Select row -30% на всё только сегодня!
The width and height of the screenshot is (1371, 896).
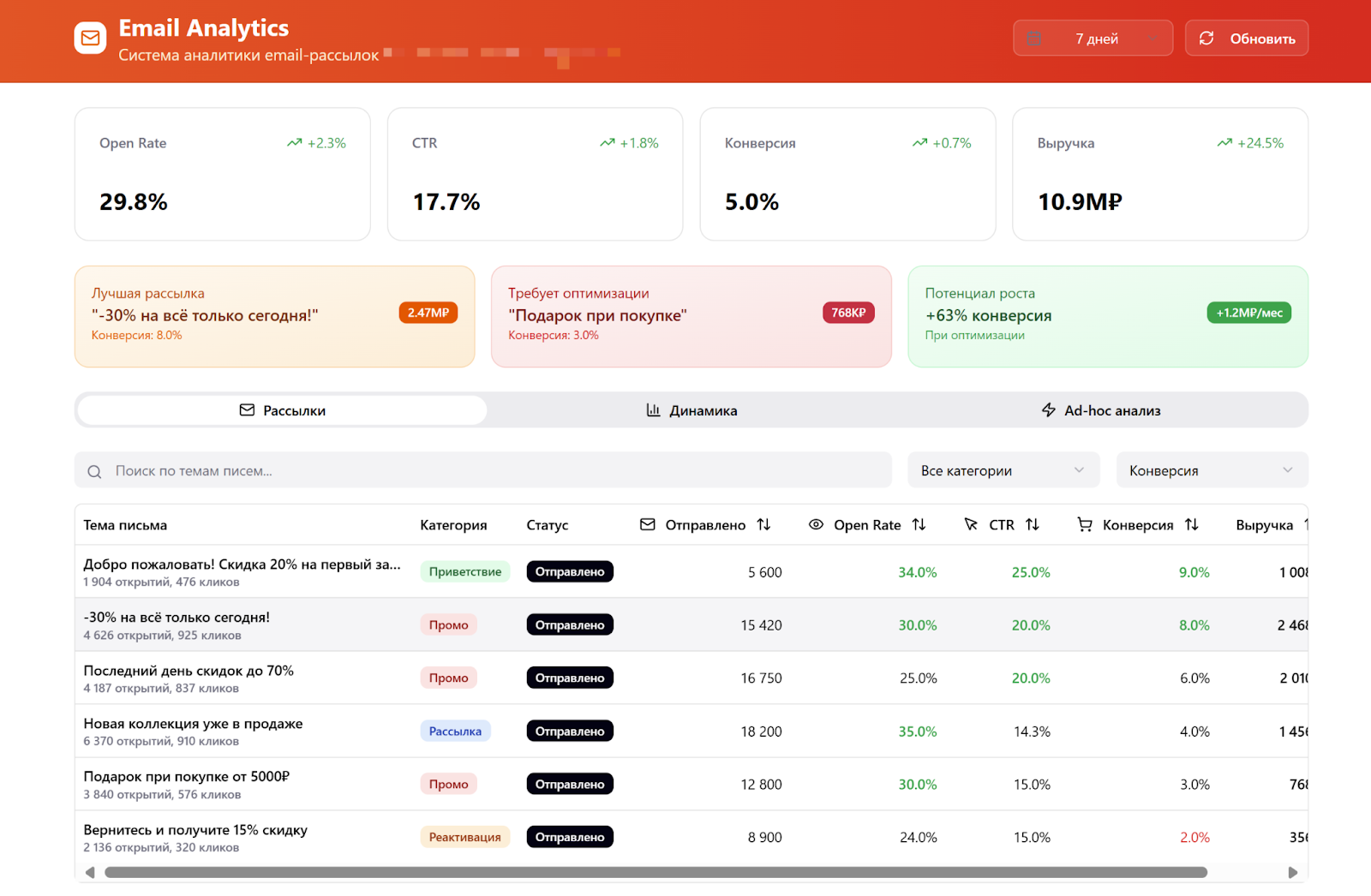pos(691,624)
